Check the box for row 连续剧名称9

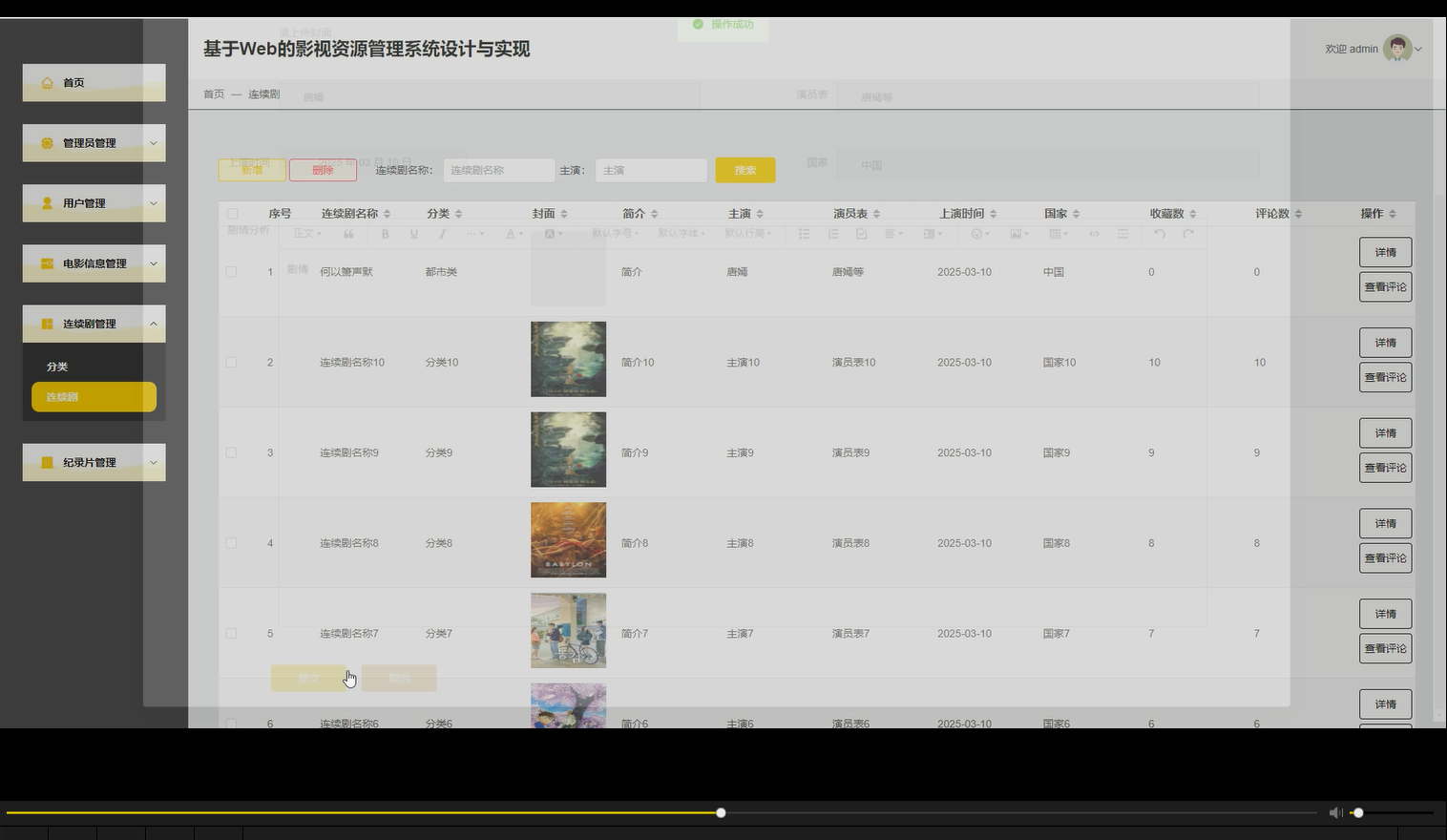pyautogui.click(x=231, y=452)
